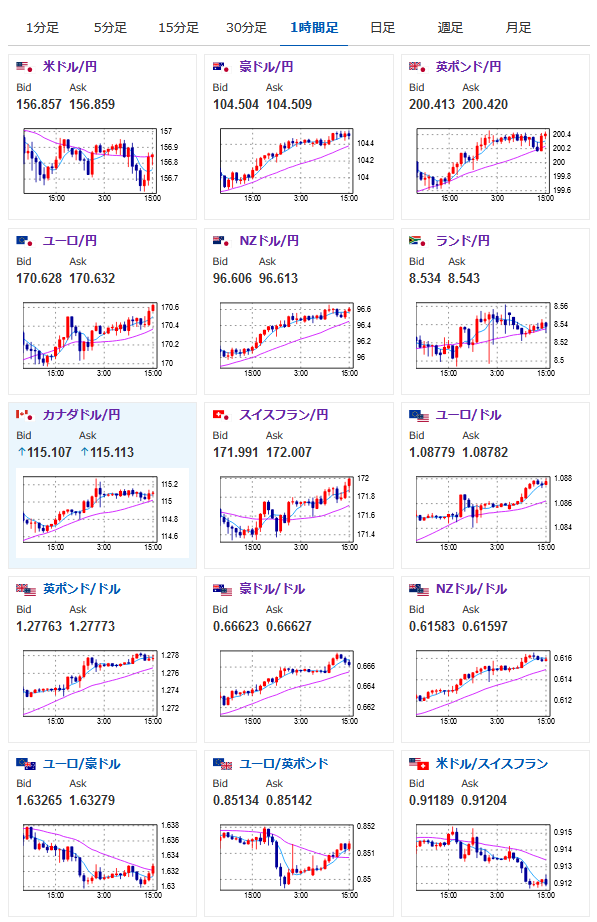Click the flag icon beside 米ドル/スイスフラン

pyautogui.click(x=419, y=764)
